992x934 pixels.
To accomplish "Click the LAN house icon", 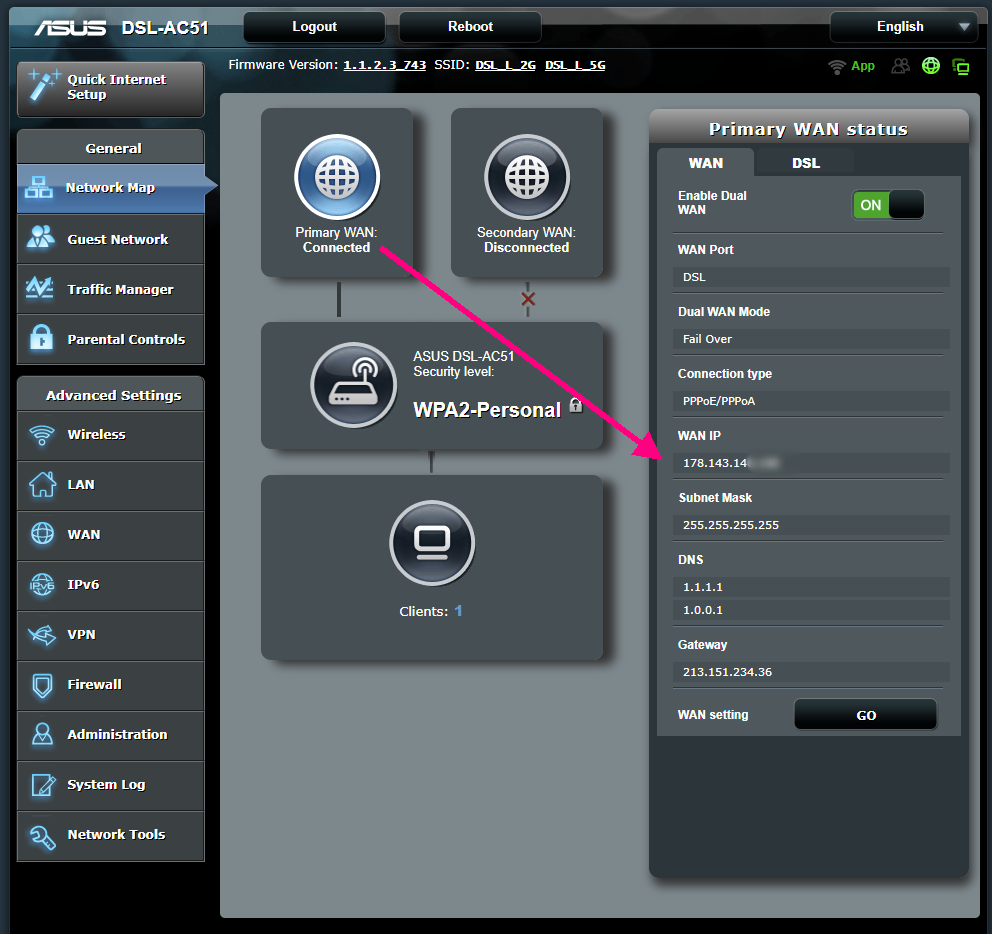I will pos(42,484).
